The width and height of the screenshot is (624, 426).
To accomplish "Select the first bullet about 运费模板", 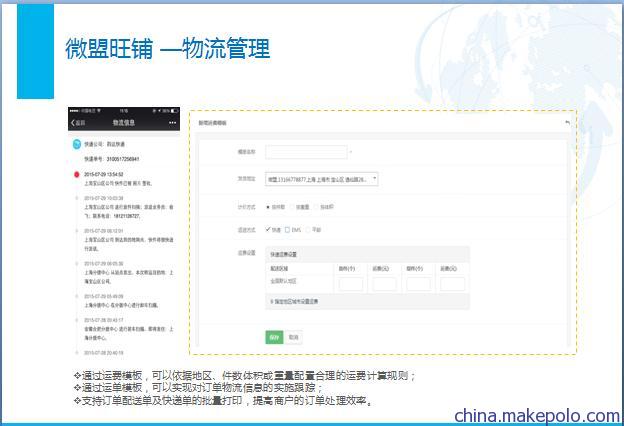I will (245, 375).
